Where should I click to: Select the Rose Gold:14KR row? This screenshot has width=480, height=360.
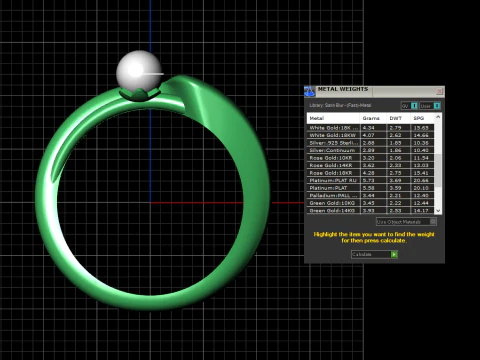coord(370,165)
